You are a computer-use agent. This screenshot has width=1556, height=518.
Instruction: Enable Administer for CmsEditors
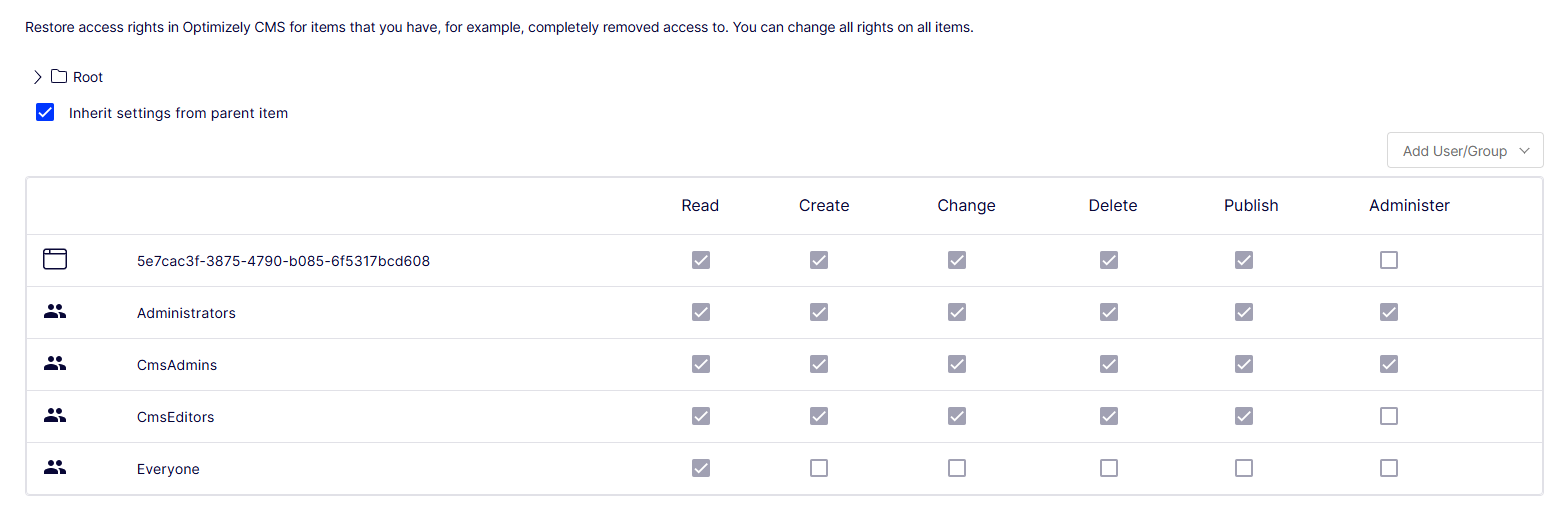[x=1388, y=416]
